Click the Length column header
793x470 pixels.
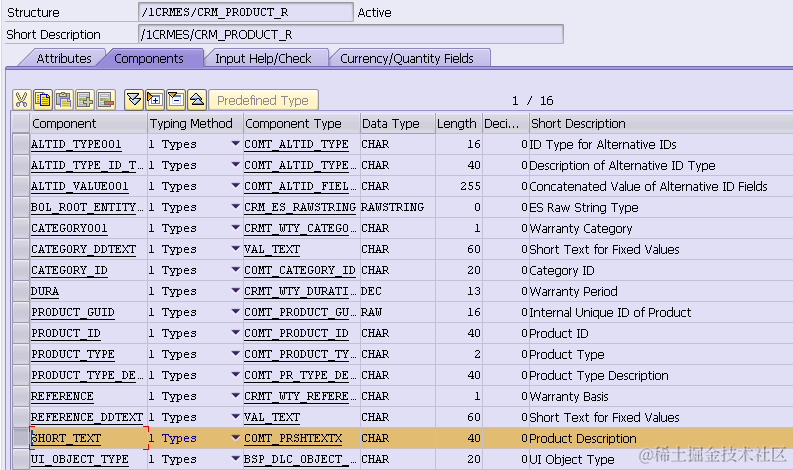[459, 123]
